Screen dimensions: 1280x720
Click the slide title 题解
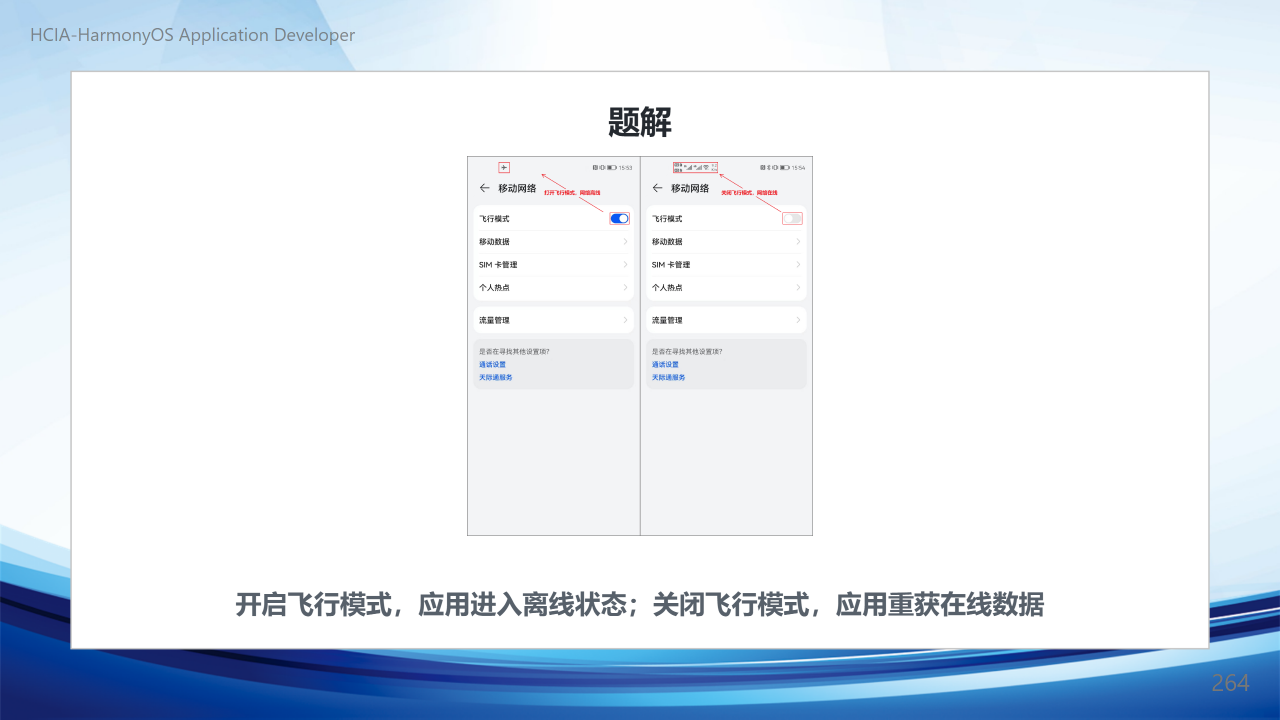tap(640, 123)
